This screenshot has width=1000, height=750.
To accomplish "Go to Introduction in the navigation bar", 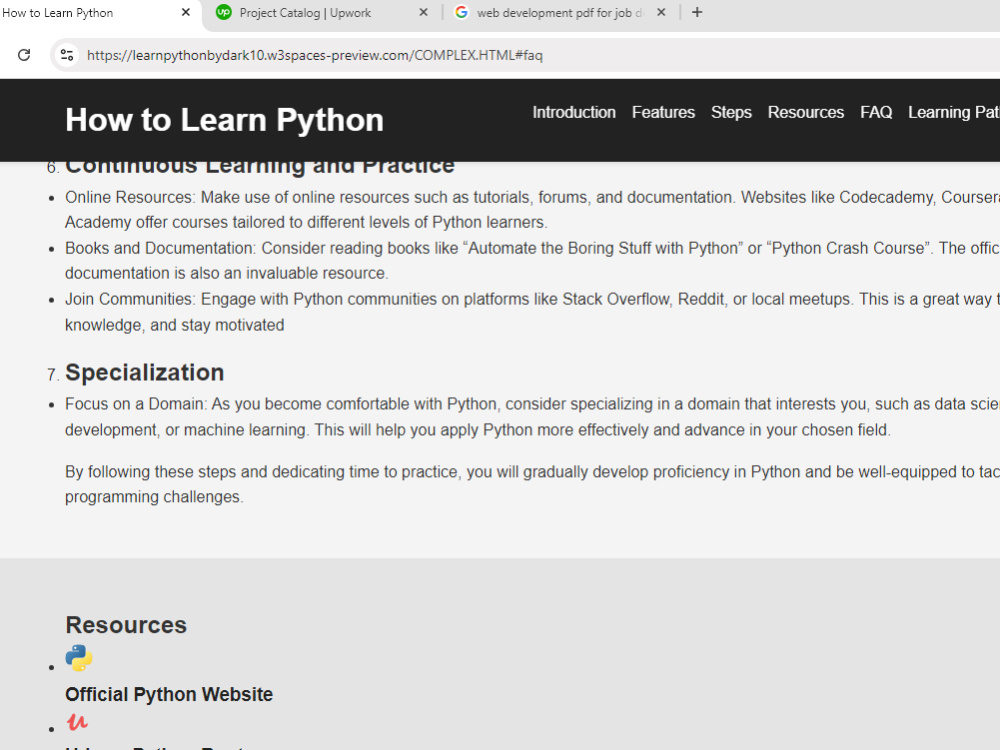I will click(x=574, y=112).
